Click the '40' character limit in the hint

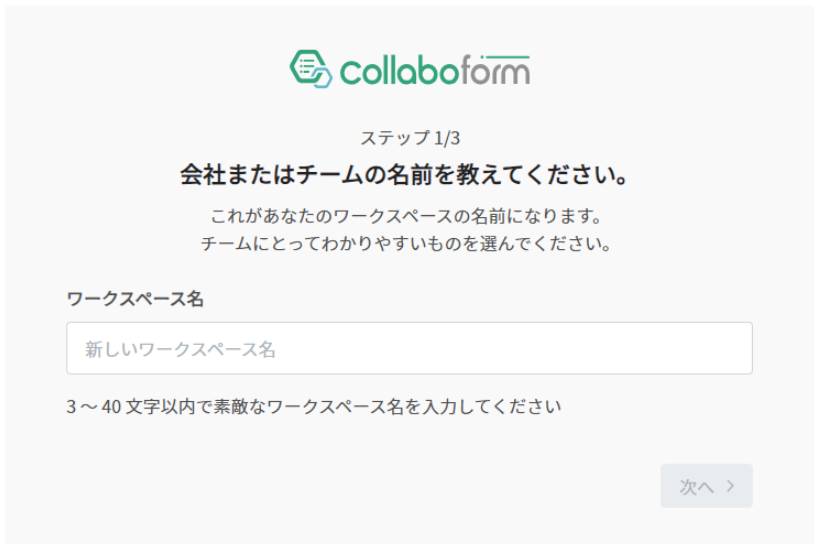(x=111, y=407)
